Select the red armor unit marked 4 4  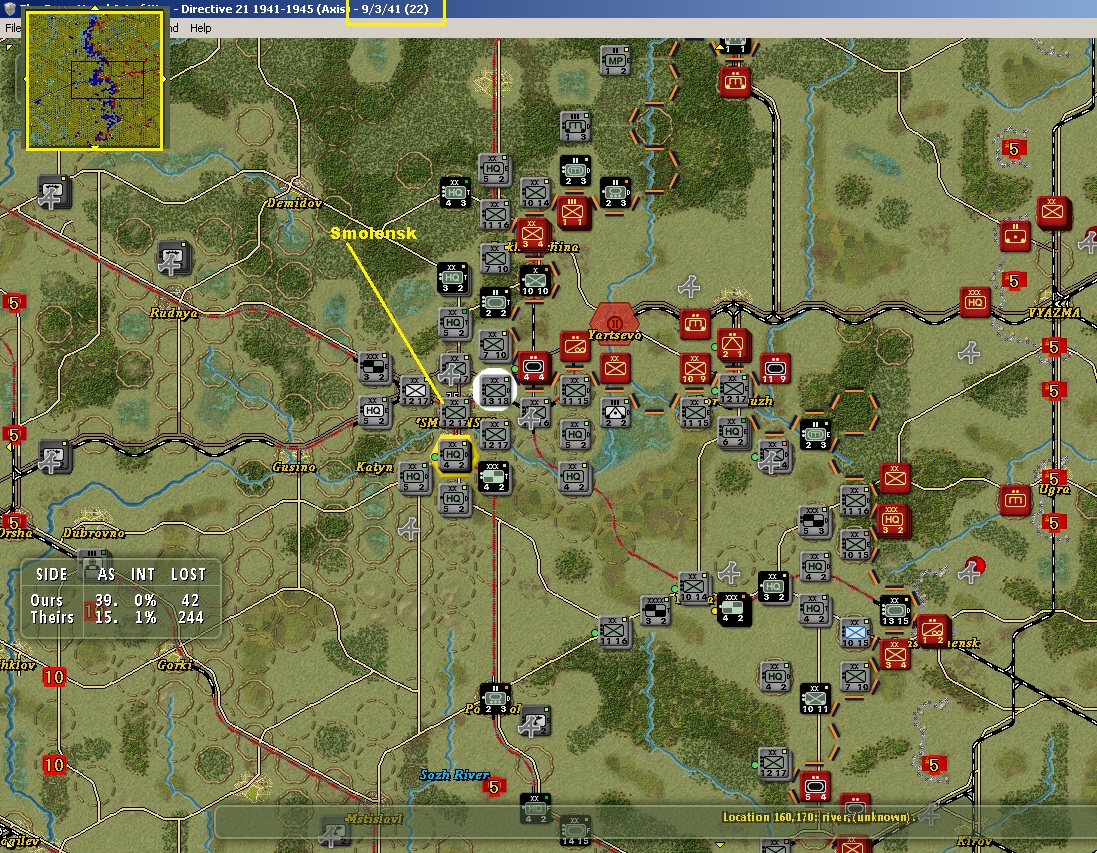pyautogui.click(x=533, y=367)
